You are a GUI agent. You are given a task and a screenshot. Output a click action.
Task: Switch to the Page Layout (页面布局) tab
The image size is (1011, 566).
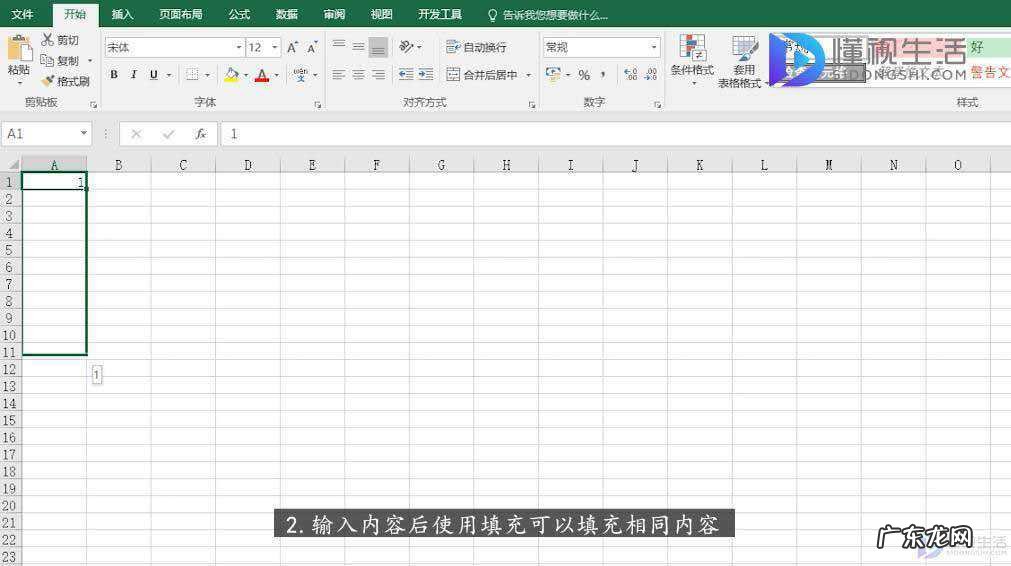pyautogui.click(x=181, y=14)
